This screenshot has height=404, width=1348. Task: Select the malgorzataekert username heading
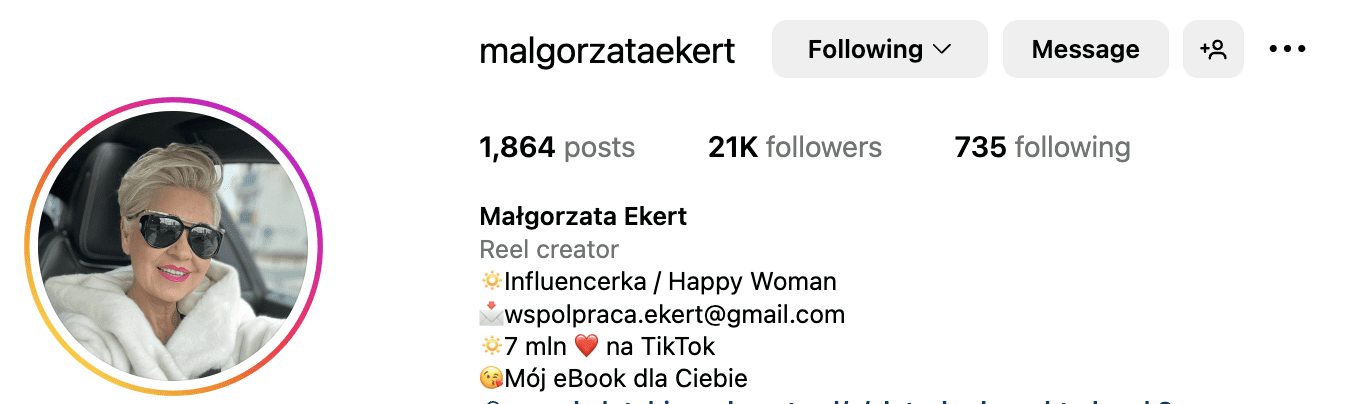[x=607, y=50]
